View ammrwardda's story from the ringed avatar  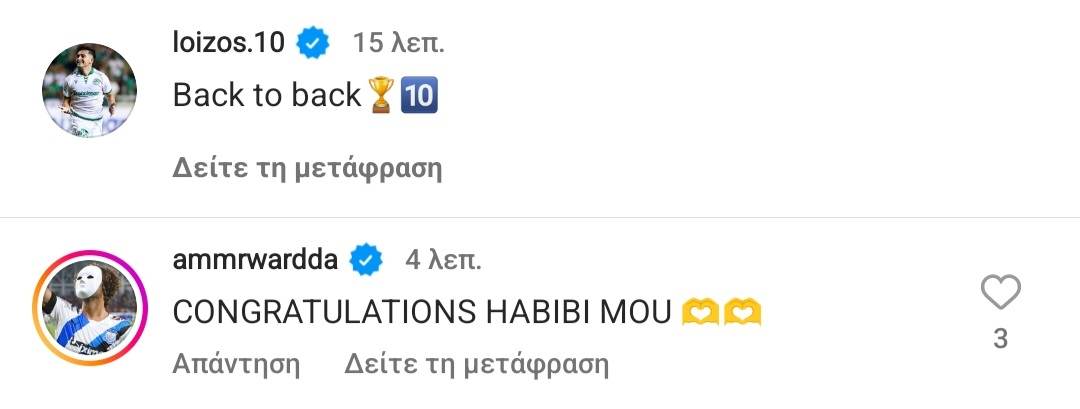pos(90,307)
